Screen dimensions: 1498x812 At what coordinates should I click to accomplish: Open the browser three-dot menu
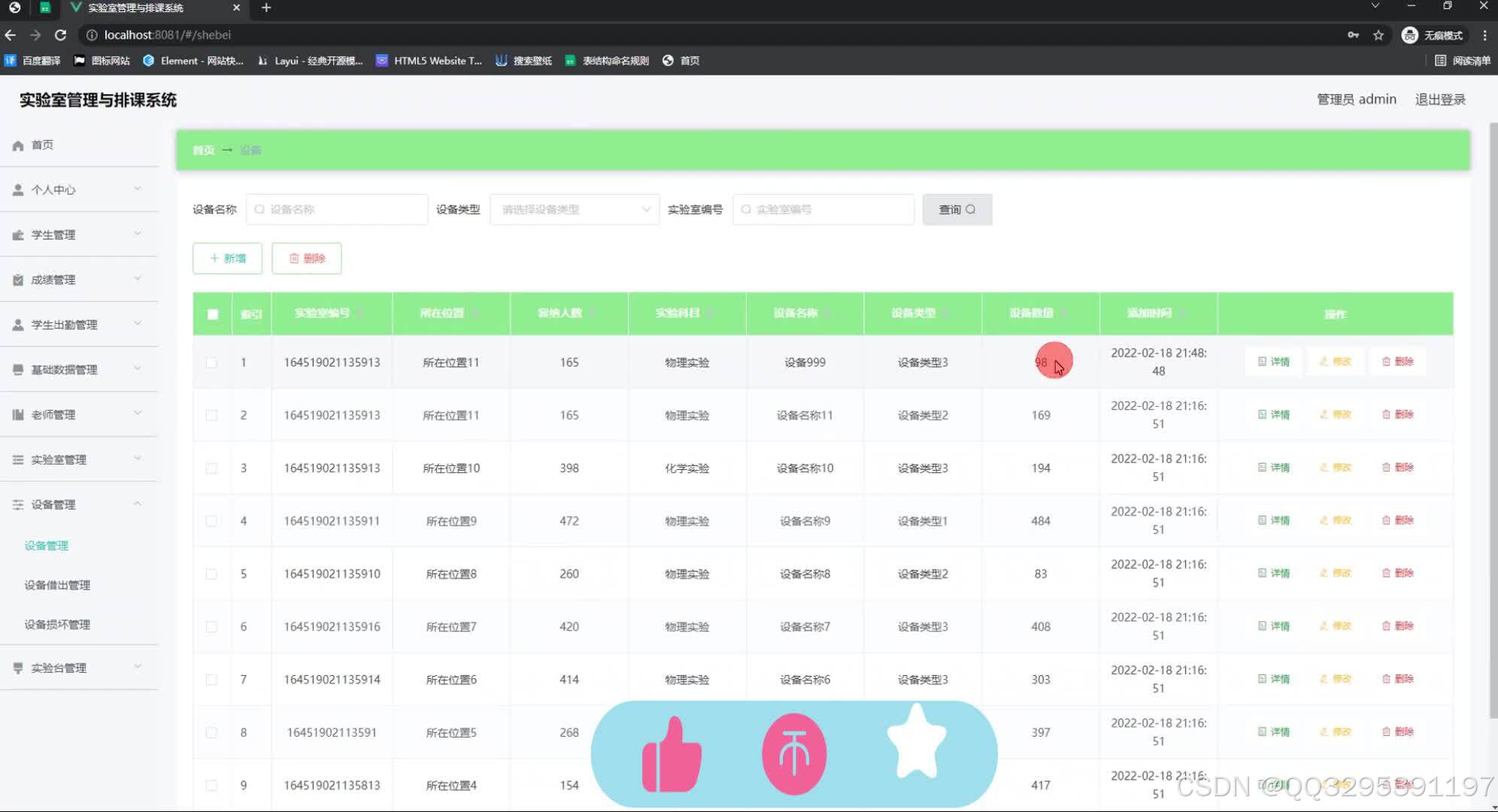[x=1484, y=35]
